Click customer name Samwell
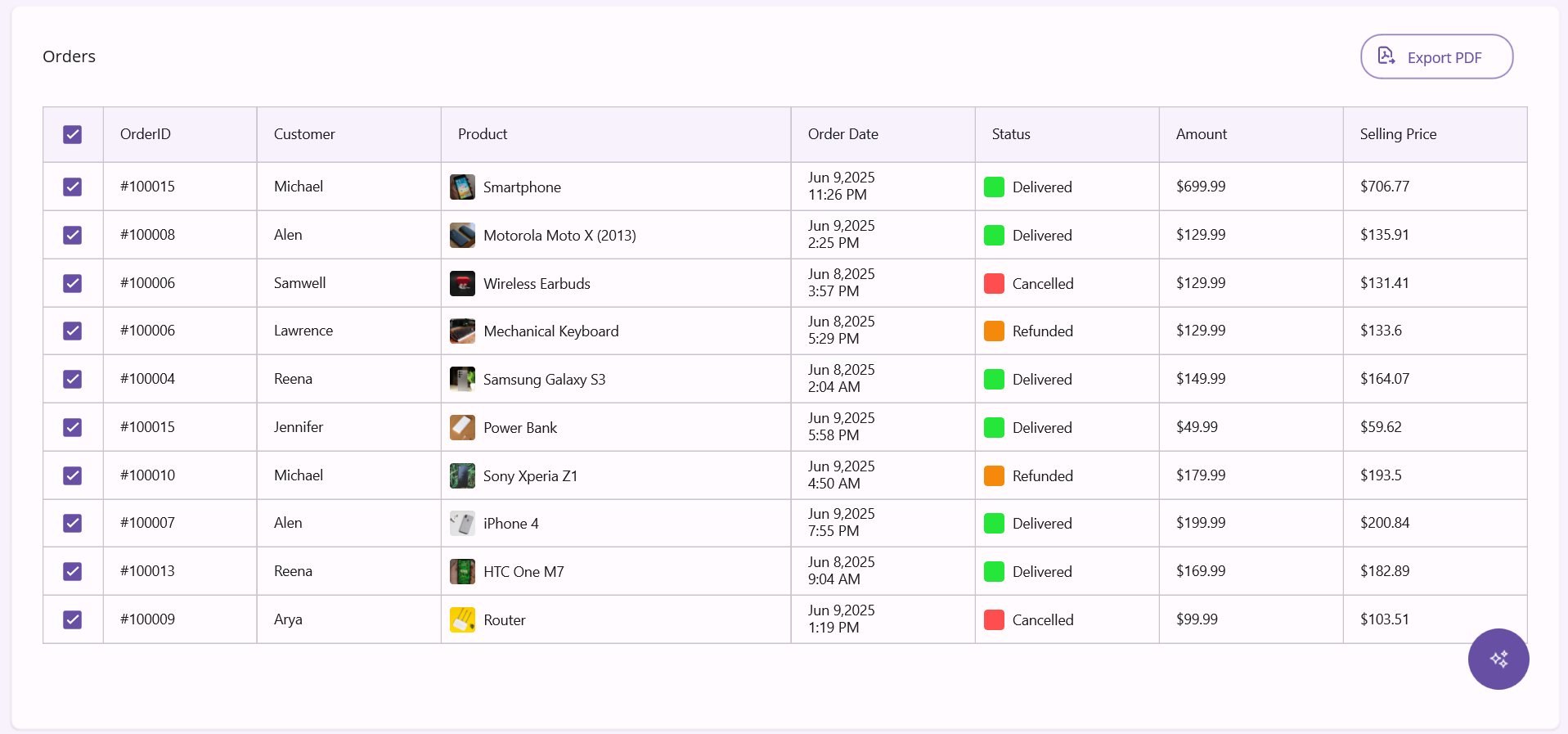 [x=299, y=283]
